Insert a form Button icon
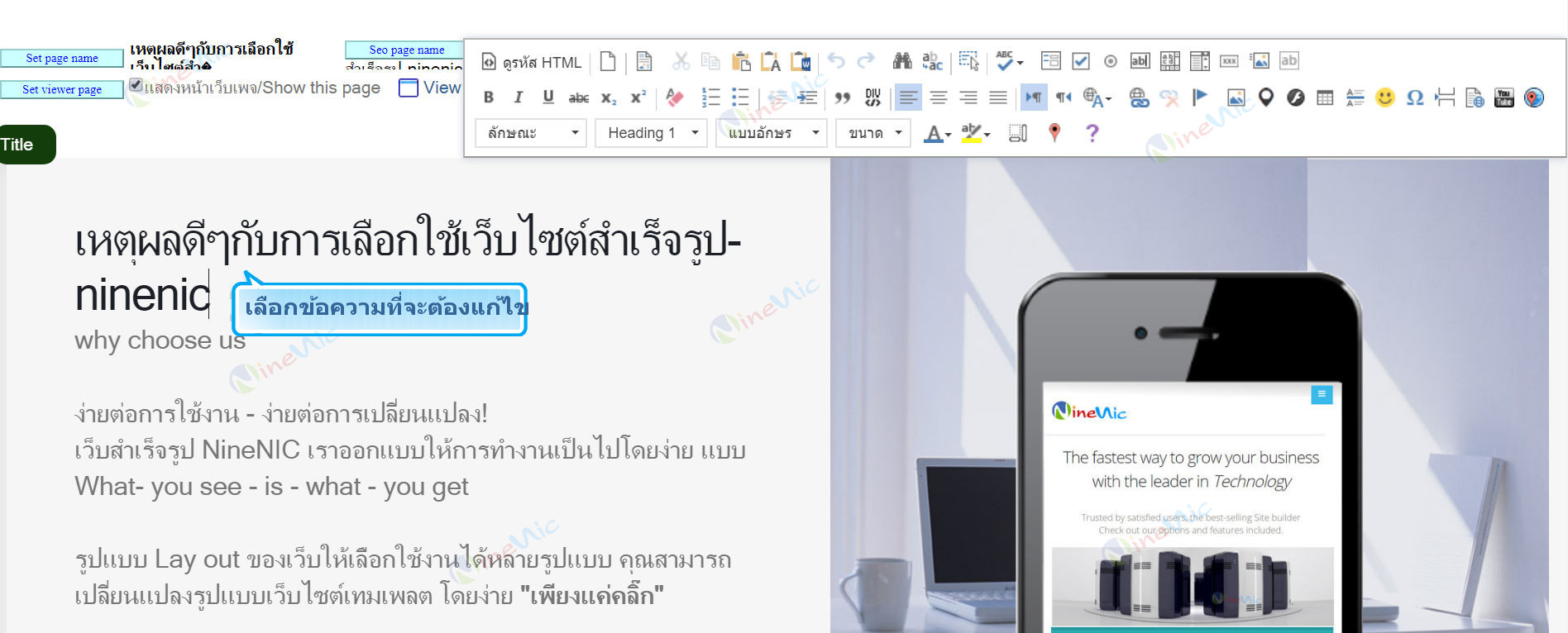The height and width of the screenshot is (633, 1568). (1229, 61)
